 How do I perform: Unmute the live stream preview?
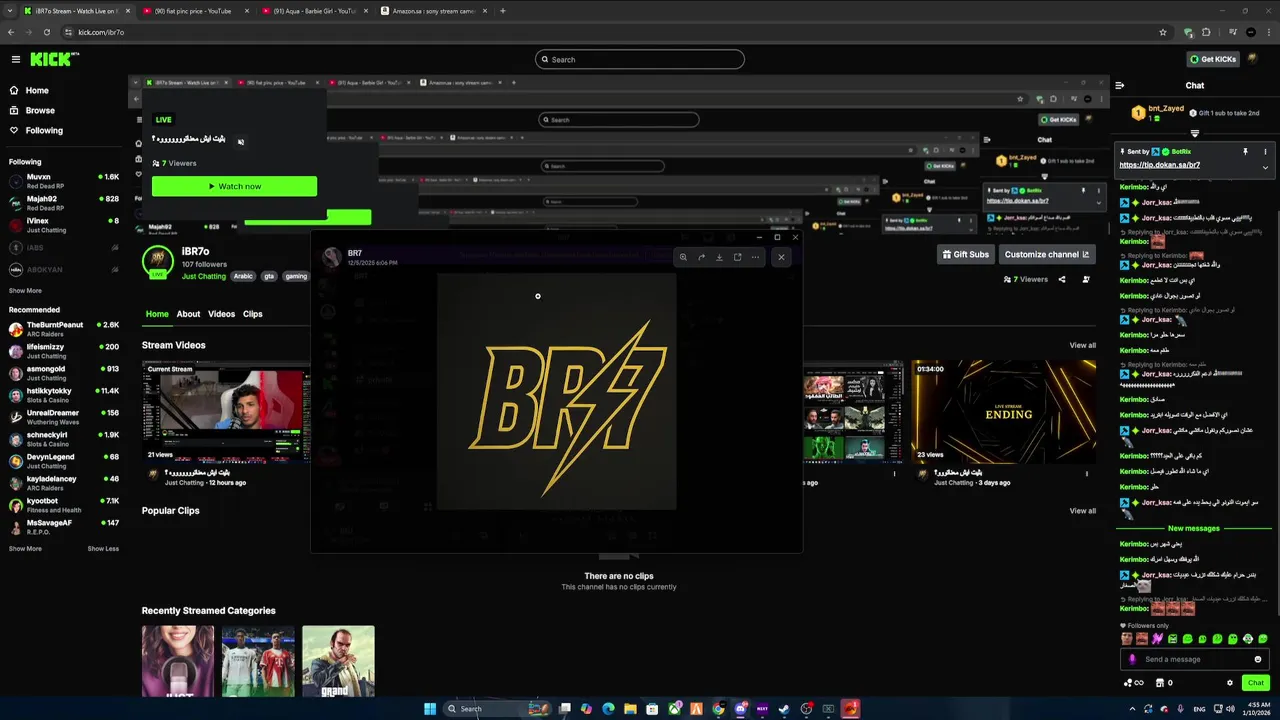(x=241, y=142)
